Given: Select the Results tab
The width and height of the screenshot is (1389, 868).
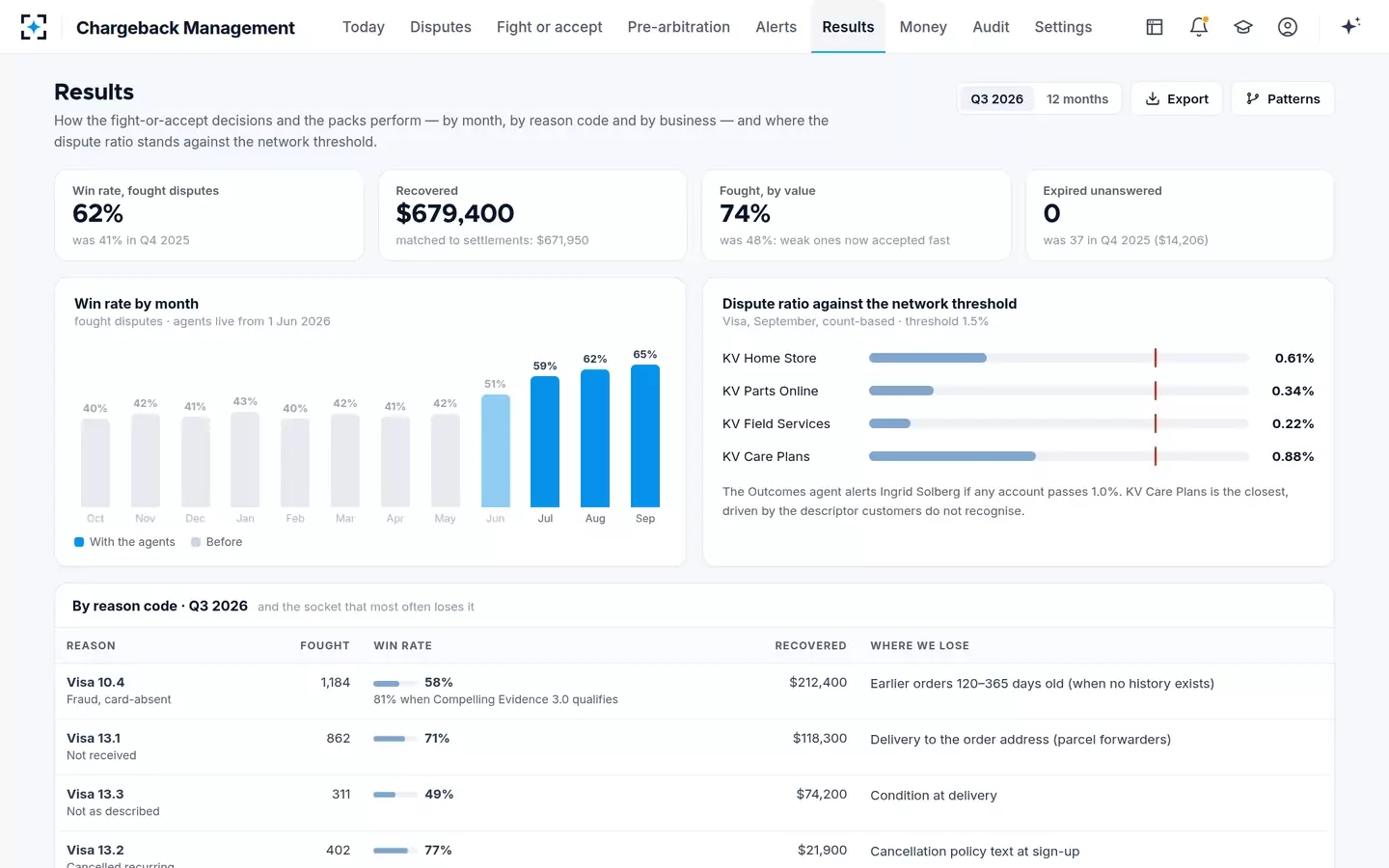Looking at the screenshot, I should coord(848,27).
